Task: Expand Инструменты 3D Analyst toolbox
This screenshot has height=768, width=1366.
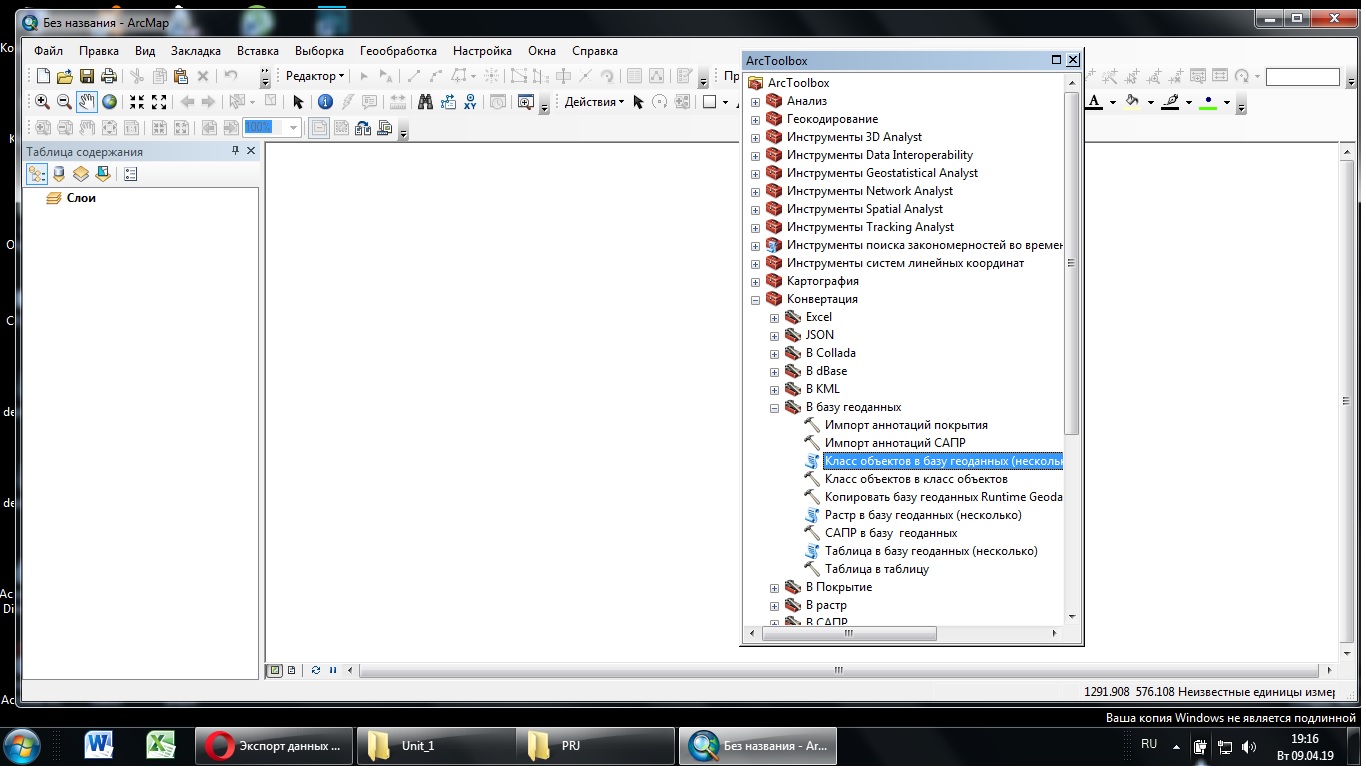Action: click(756, 138)
